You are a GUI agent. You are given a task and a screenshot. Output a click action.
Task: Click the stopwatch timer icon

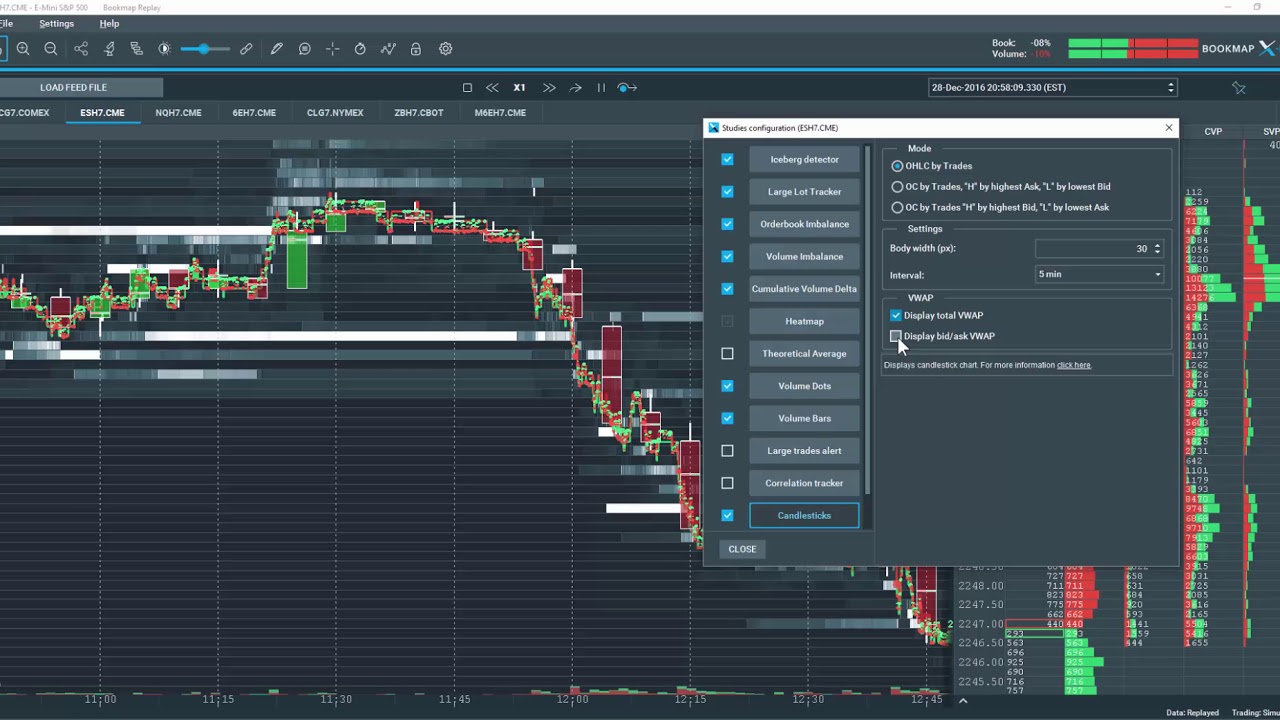coord(360,49)
